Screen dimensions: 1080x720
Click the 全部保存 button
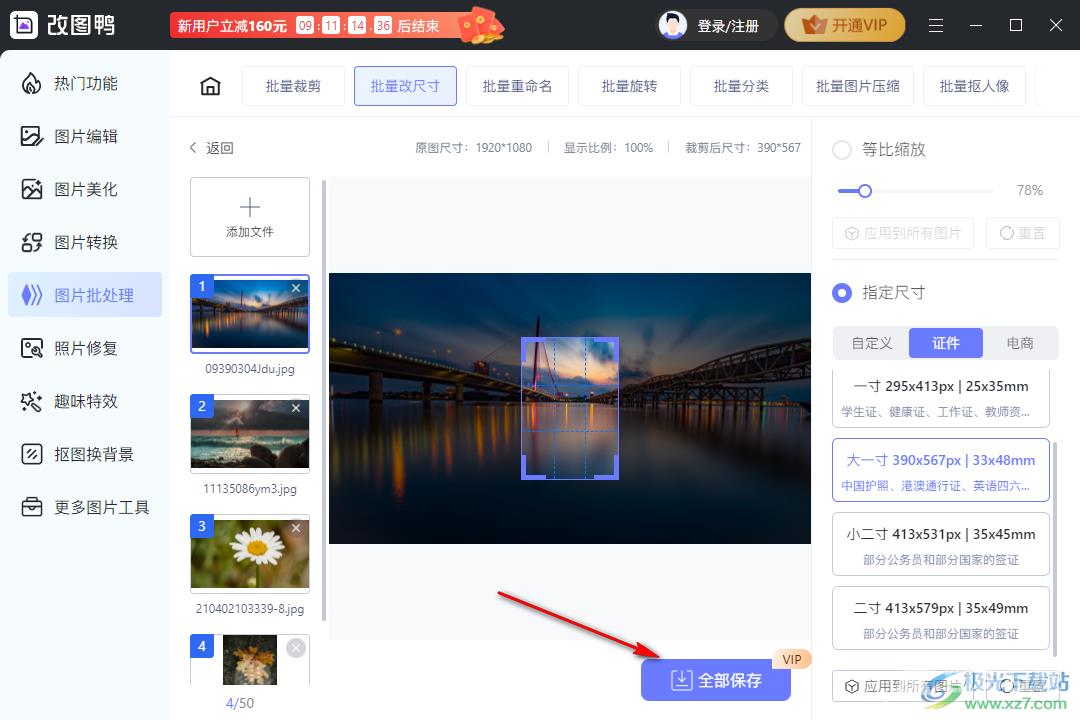click(716, 680)
